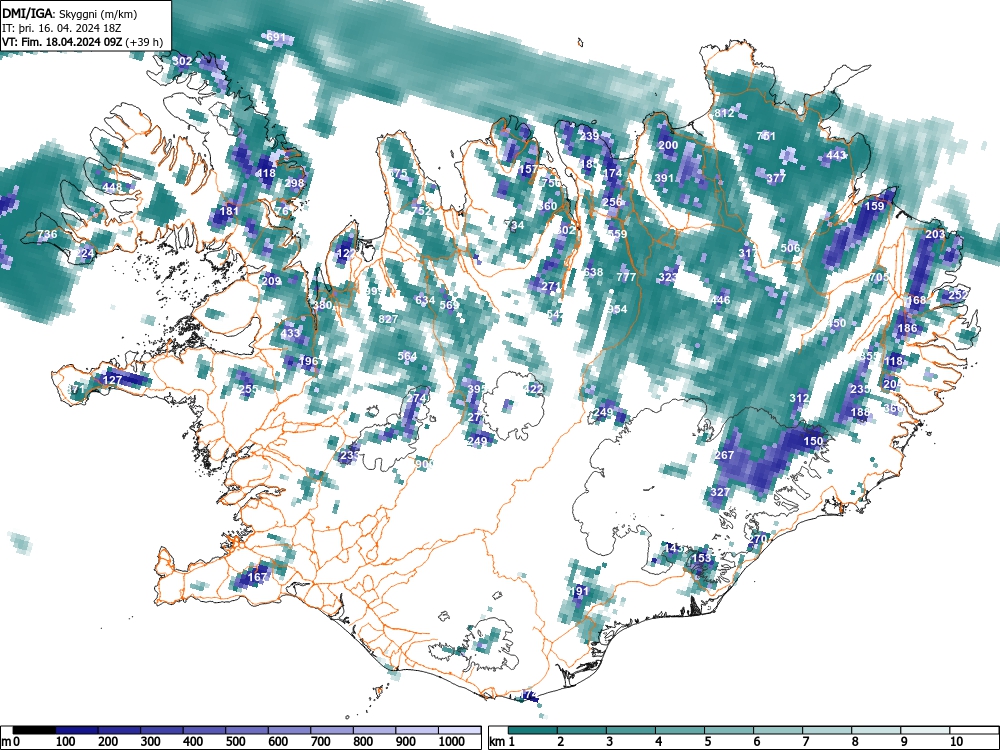Click the 118 visibility value on the map

tap(893, 361)
